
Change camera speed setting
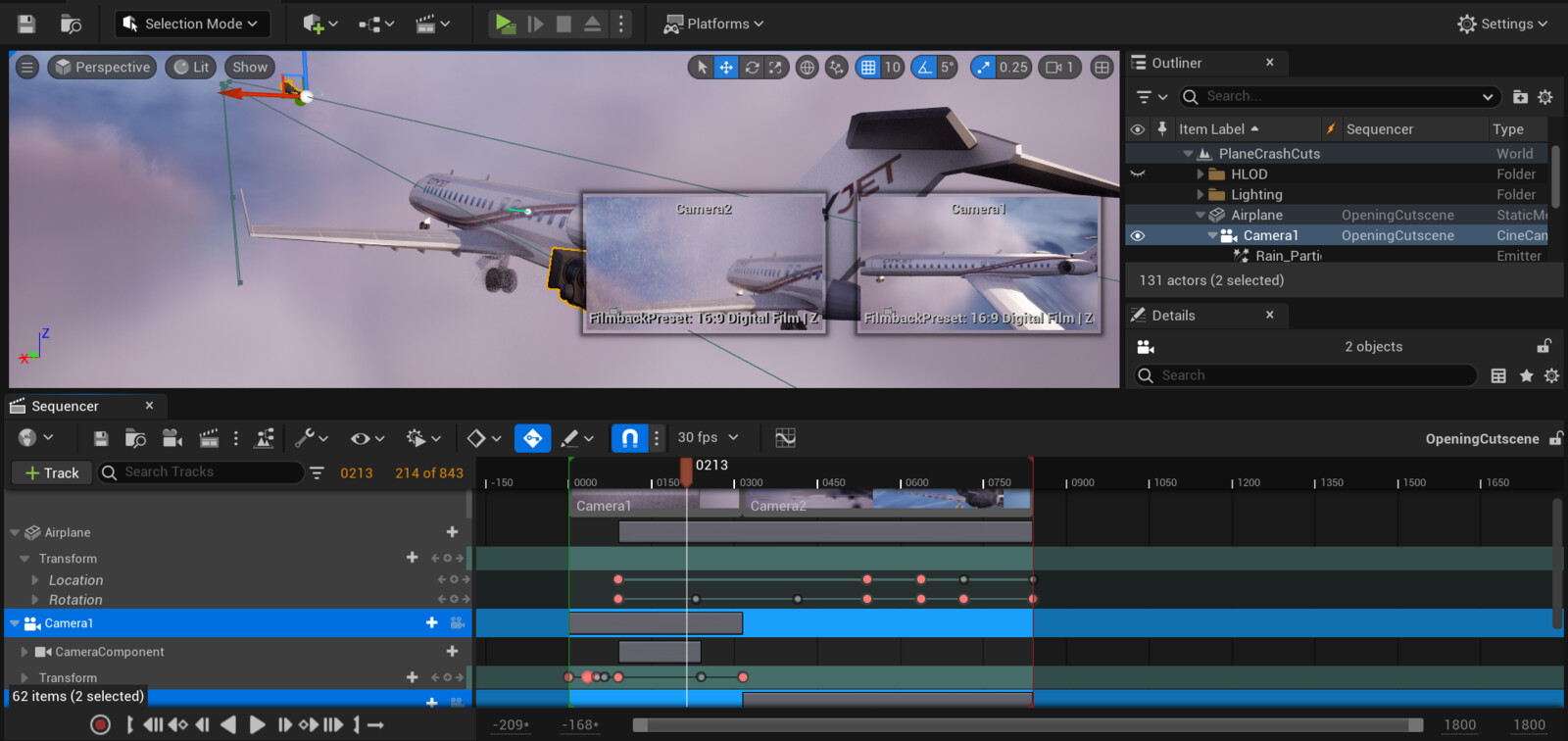click(x=1060, y=67)
